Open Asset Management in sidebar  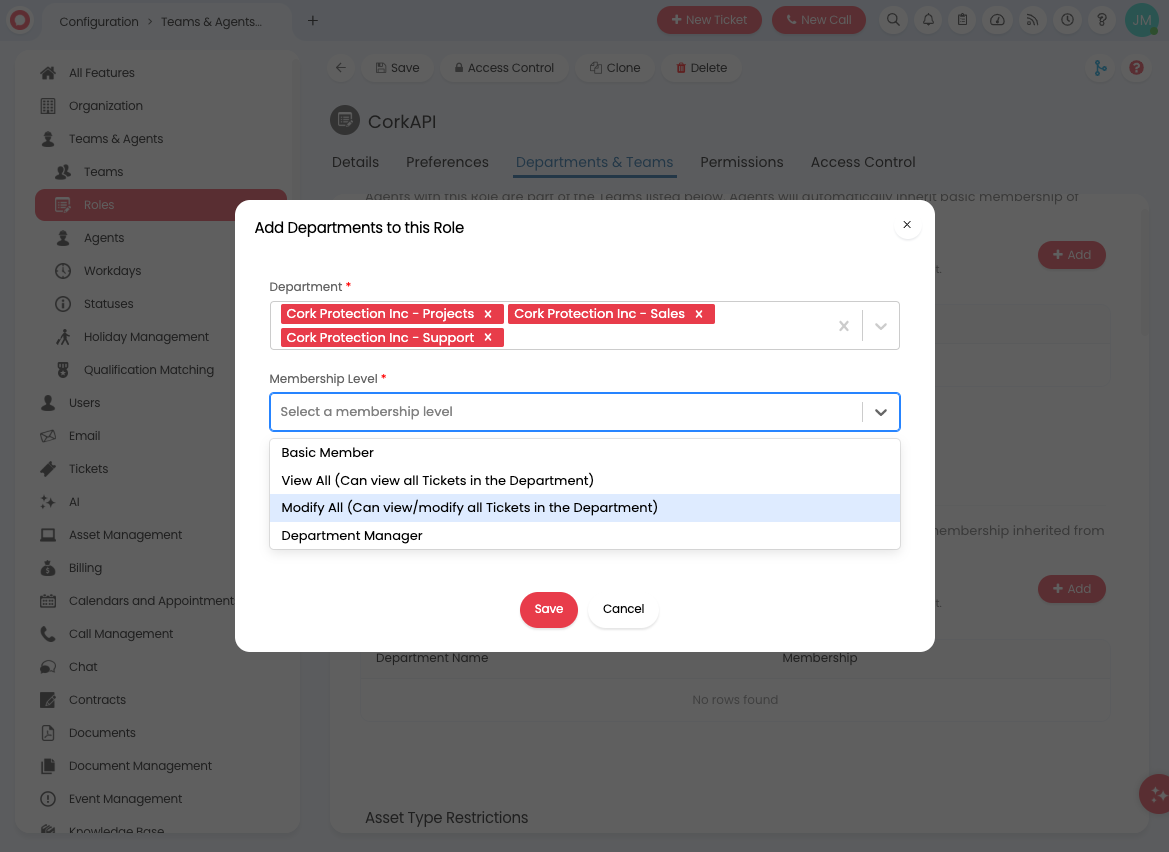125,535
